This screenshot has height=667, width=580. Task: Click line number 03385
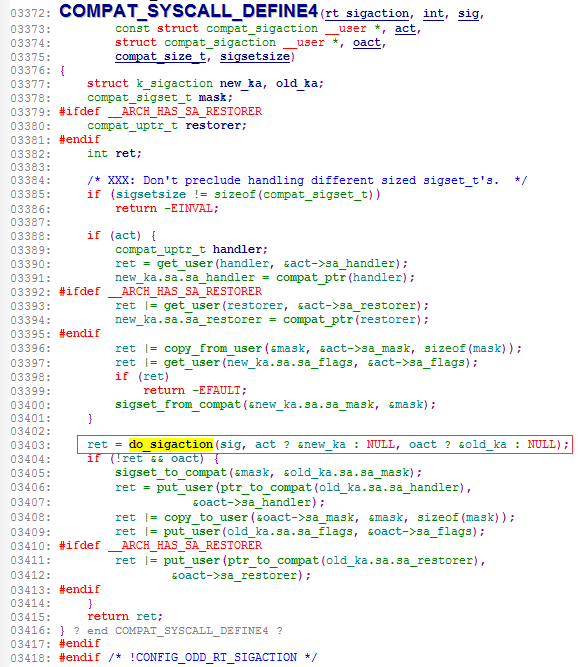[x=30, y=194]
